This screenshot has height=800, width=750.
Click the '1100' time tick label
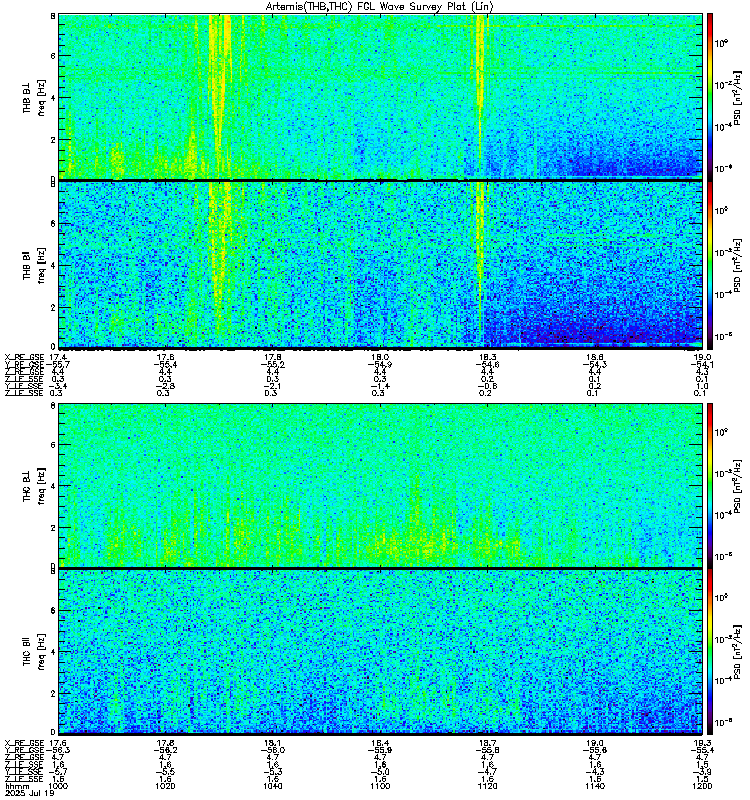click(x=380, y=786)
